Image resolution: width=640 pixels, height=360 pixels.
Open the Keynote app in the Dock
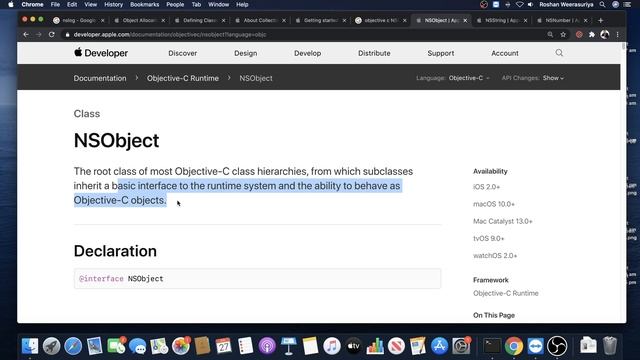coord(289,346)
